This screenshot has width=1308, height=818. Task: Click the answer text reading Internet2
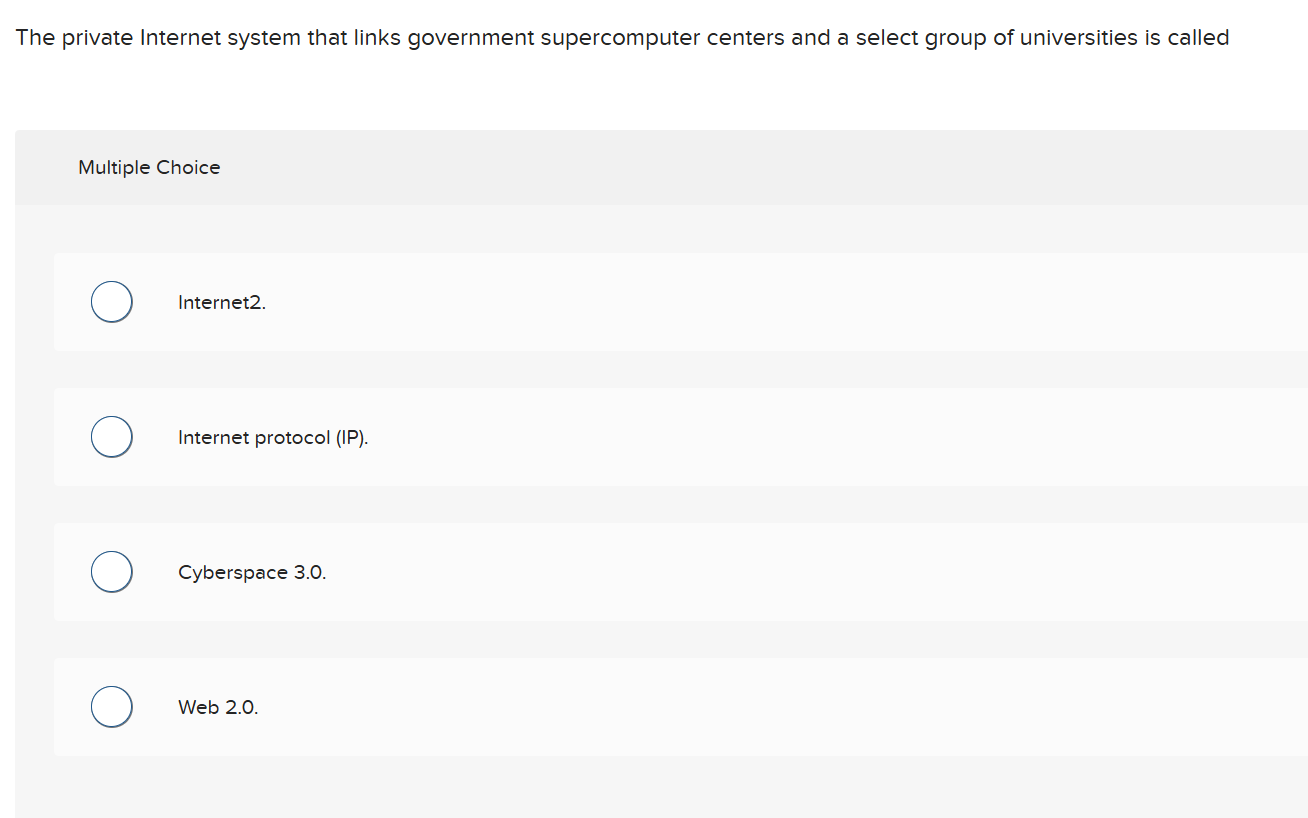pos(221,302)
